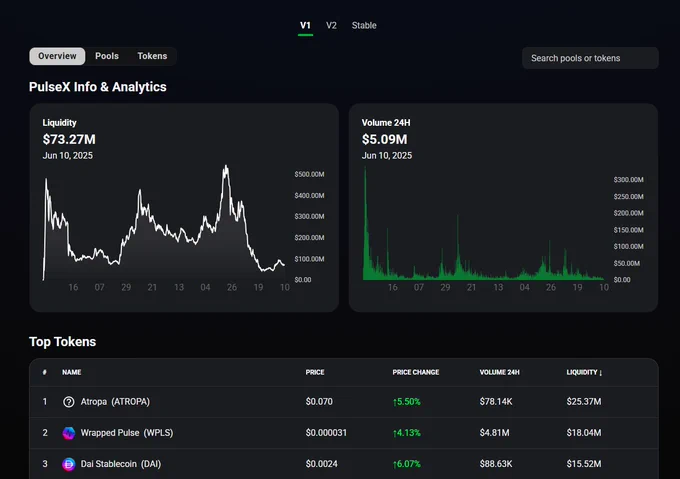Click the Top Tokens heading

click(62, 342)
